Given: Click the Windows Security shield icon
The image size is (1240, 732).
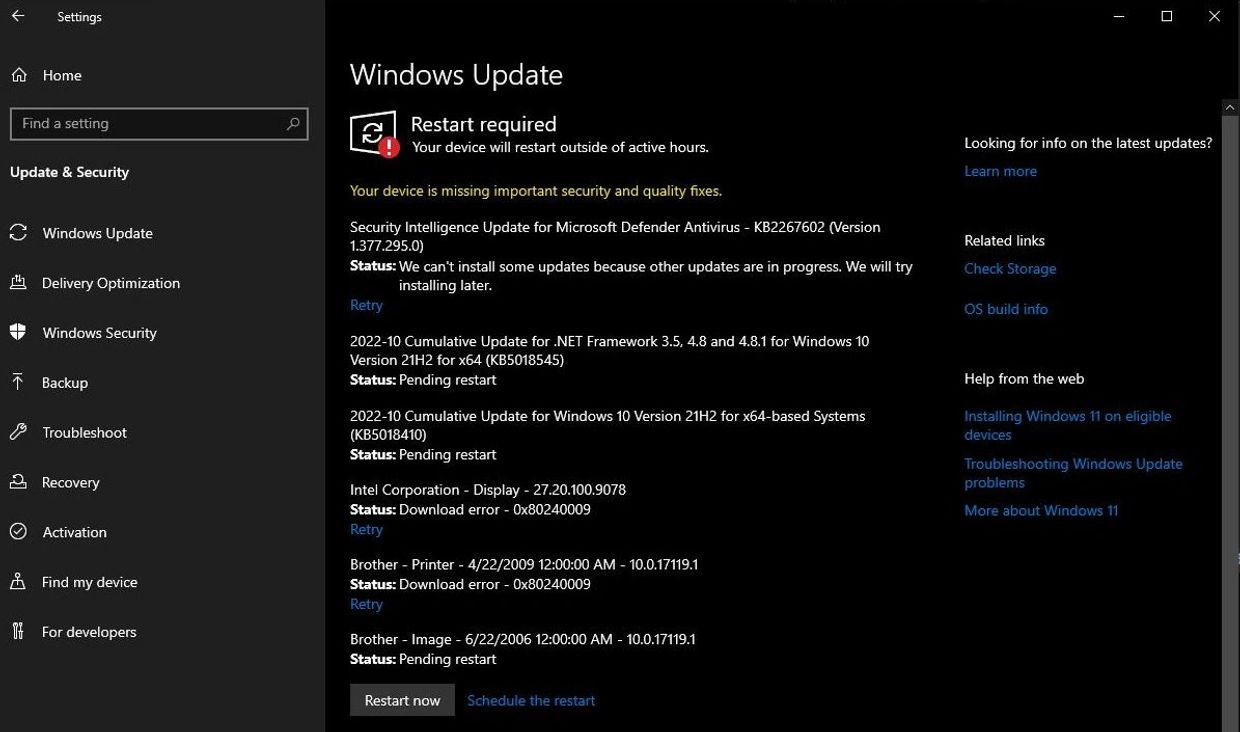Looking at the screenshot, I should pos(18,333).
